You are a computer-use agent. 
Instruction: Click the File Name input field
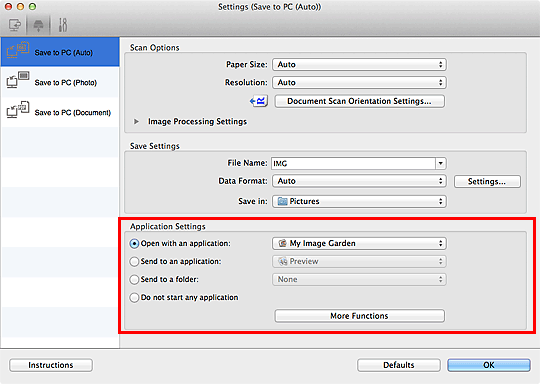coord(353,163)
